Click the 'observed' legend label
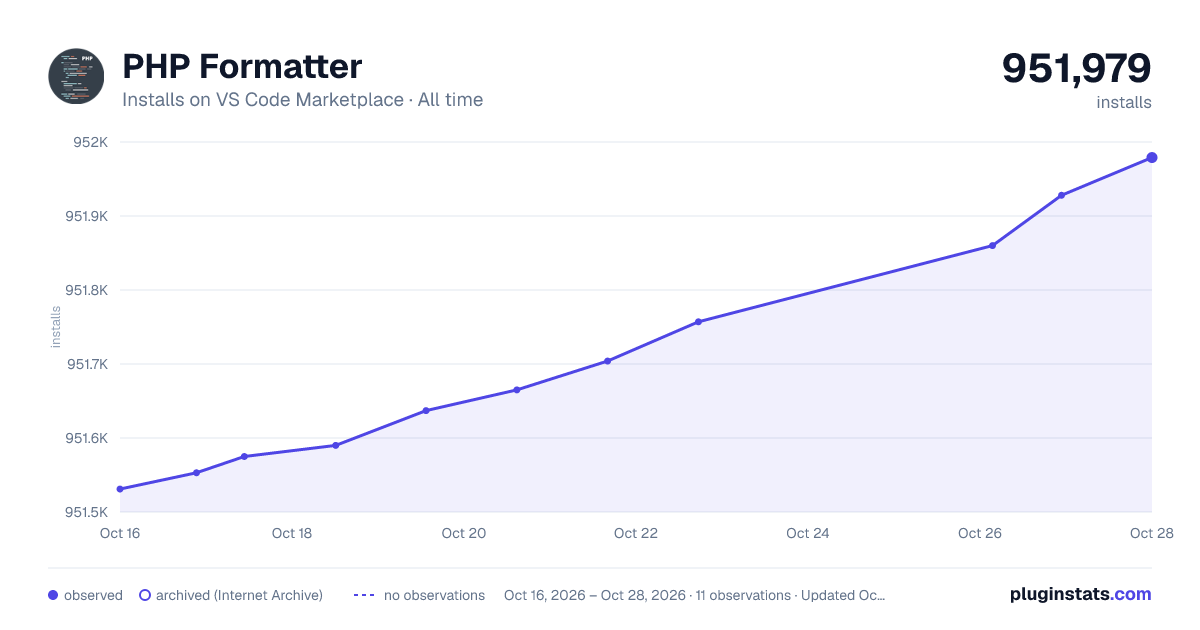Viewport: 1200px width, 630px height. pyautogui.click(x=93, y=595)
